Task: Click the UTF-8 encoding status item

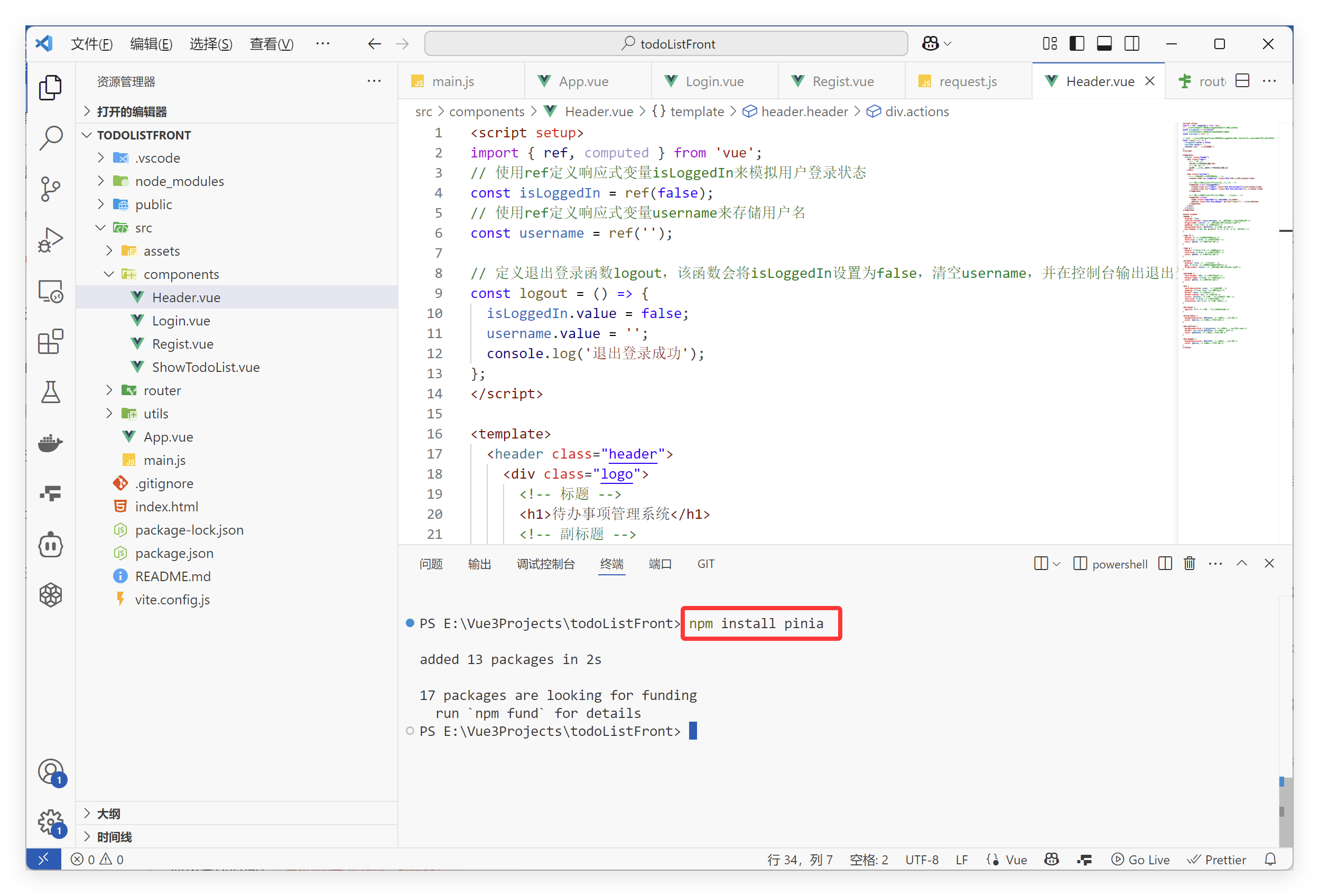Action: pos(921,859)
